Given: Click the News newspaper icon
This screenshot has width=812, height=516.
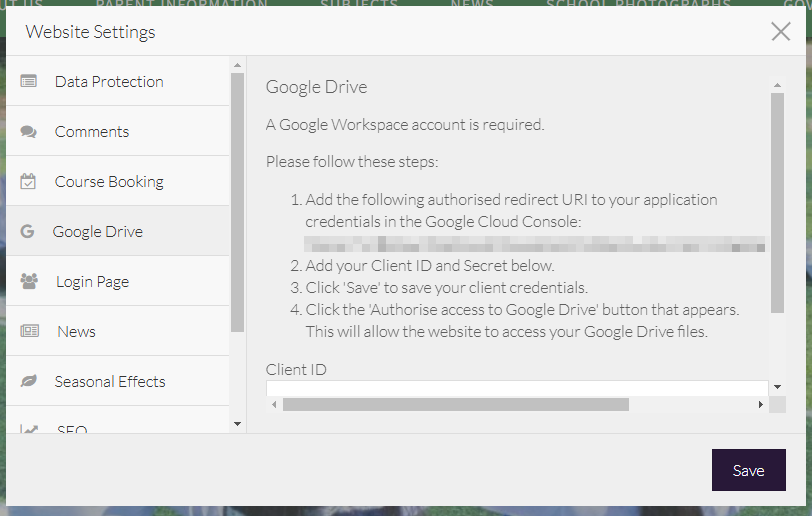Looking at the screenshot, I should click(29, 331).
